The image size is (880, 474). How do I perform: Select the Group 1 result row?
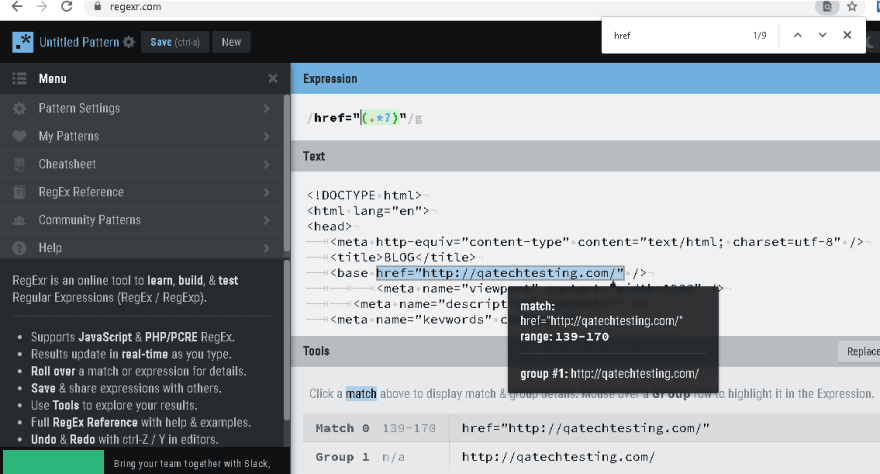click(592, 457)
